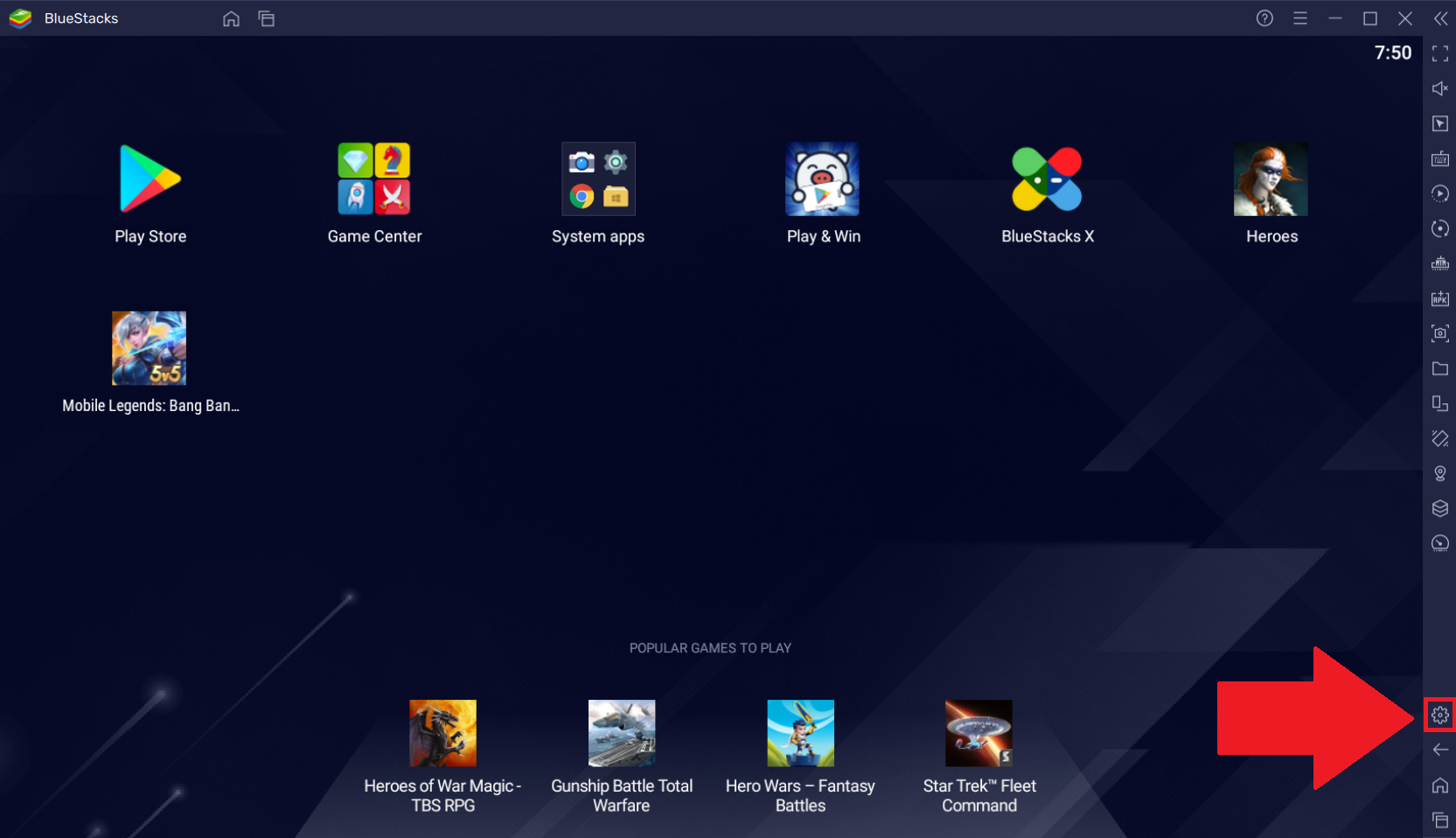Open the media manager folder icon

(1440, 368)
